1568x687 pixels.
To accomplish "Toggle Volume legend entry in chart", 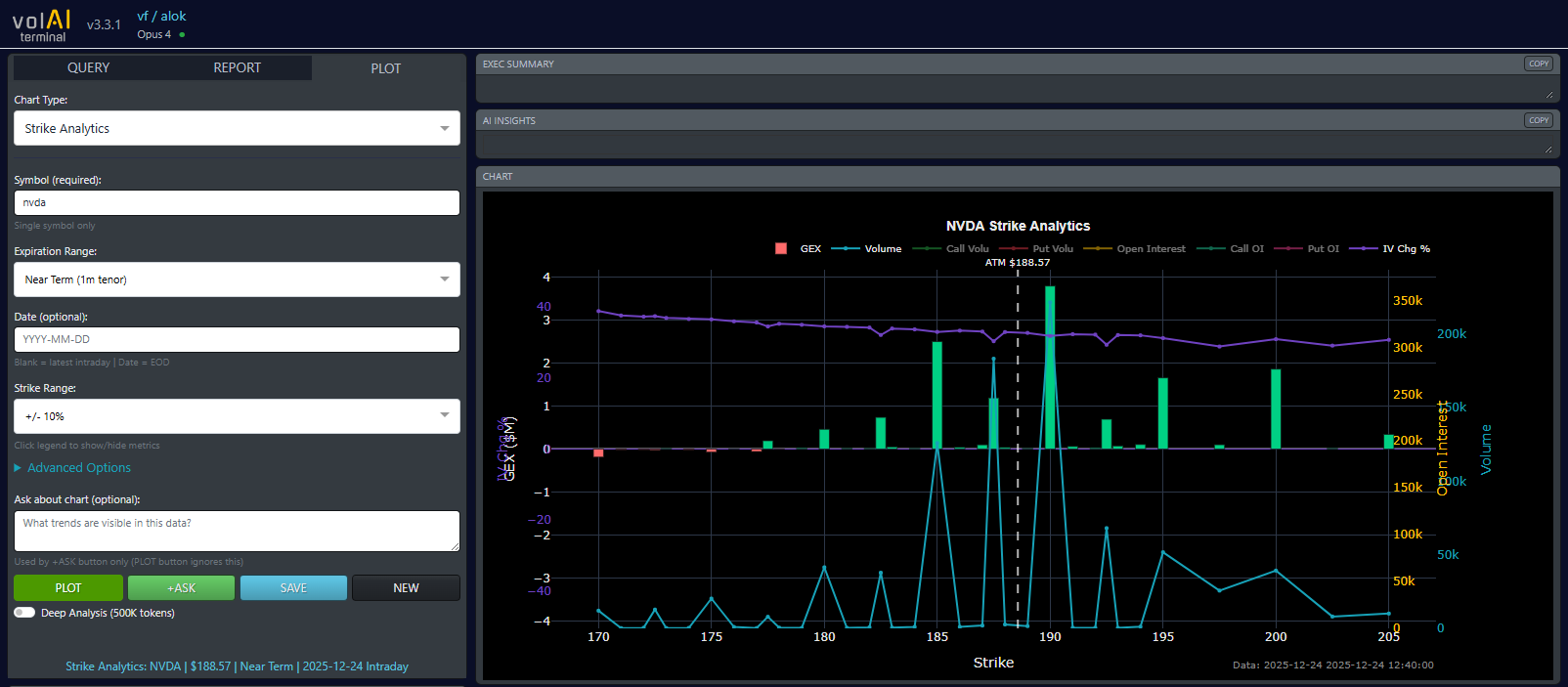I will tap(866, 248).
